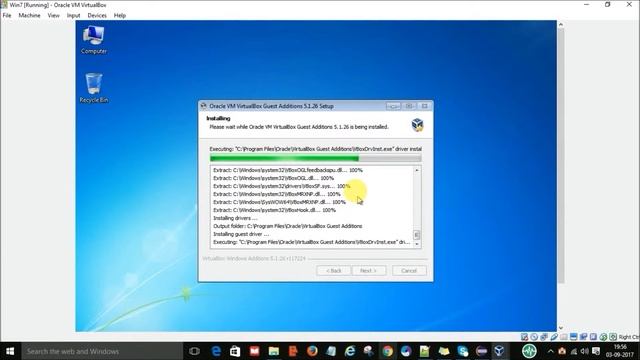The width and height of the screenshot is (640, 360).
Task: Click the USB devices status icon
Action: click(x=554, y=337)
